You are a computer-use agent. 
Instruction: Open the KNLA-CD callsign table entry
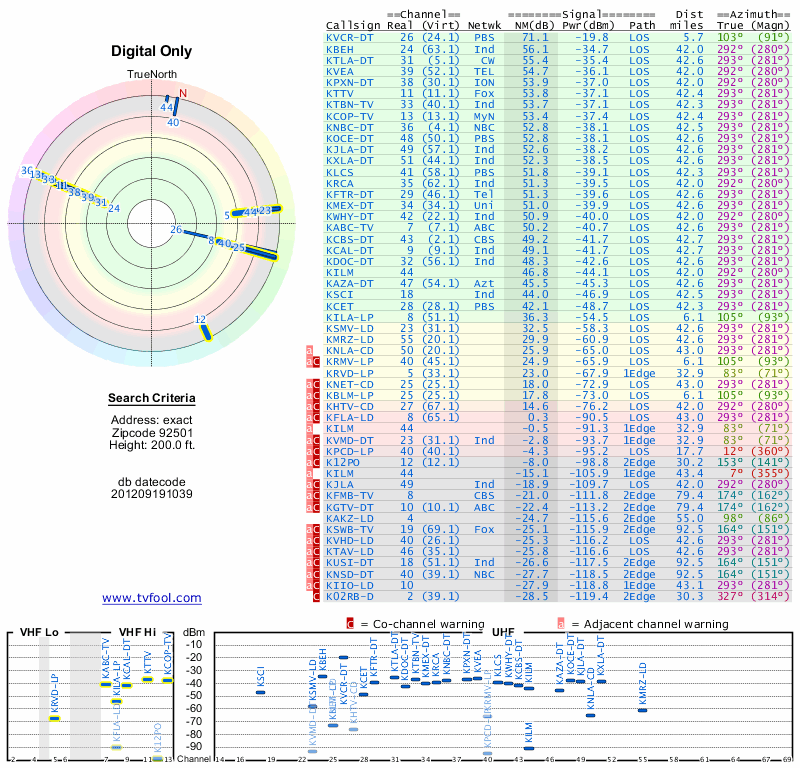point(349,351)
